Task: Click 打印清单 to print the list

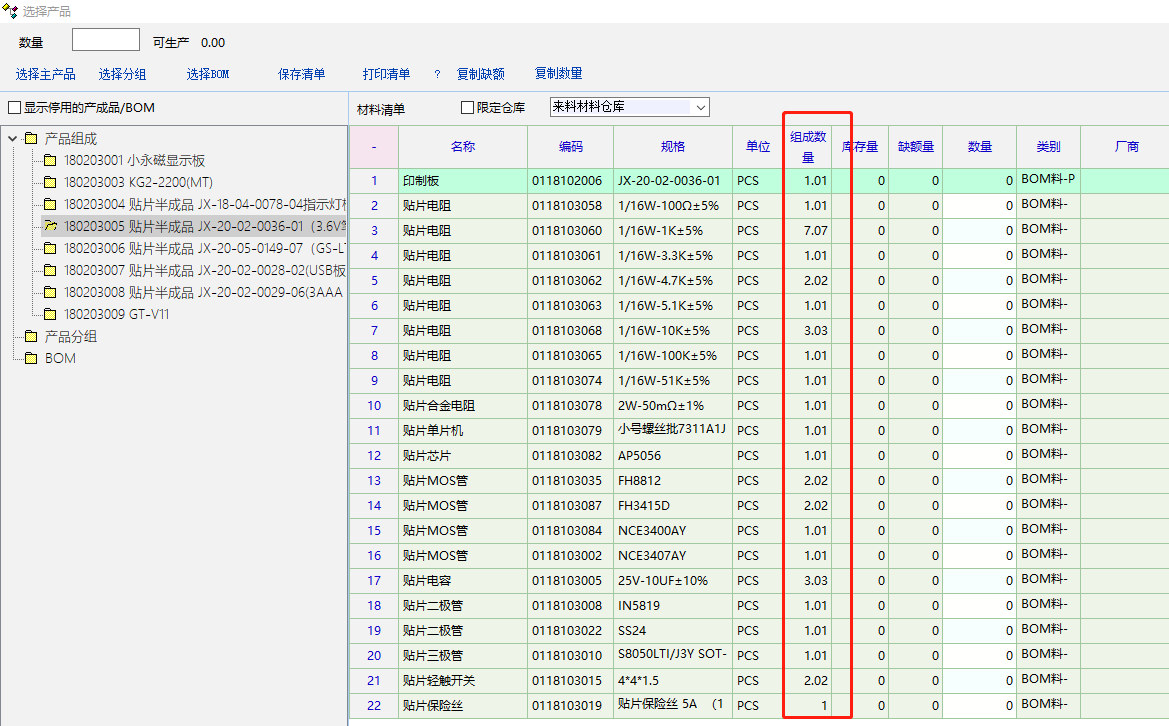Action: 386,74
